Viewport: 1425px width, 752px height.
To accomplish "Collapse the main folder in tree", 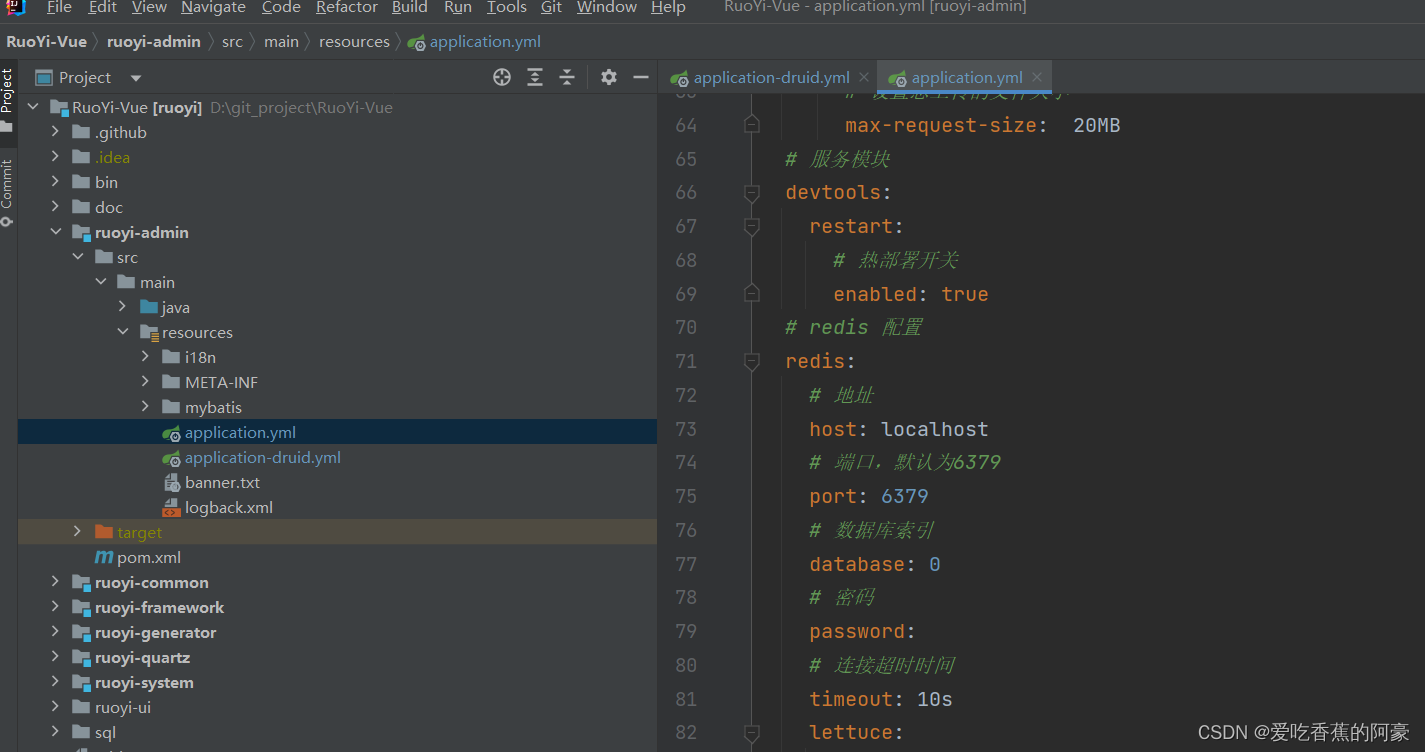I will [100, 282].
